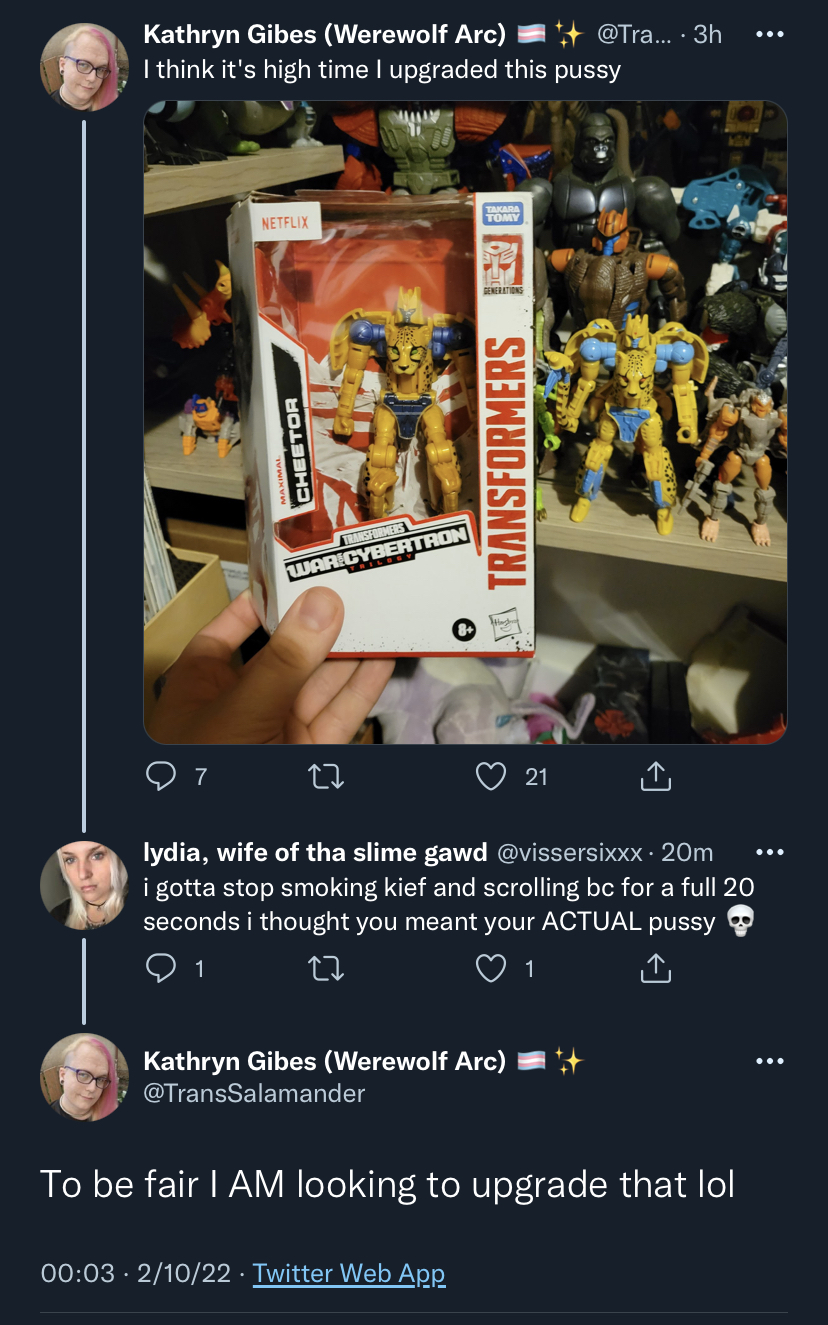This screenshot has width=828, height=1325.
Task: Open Kathryn Gibes avatar on bottom tweet
Action: coord(84,1078)
